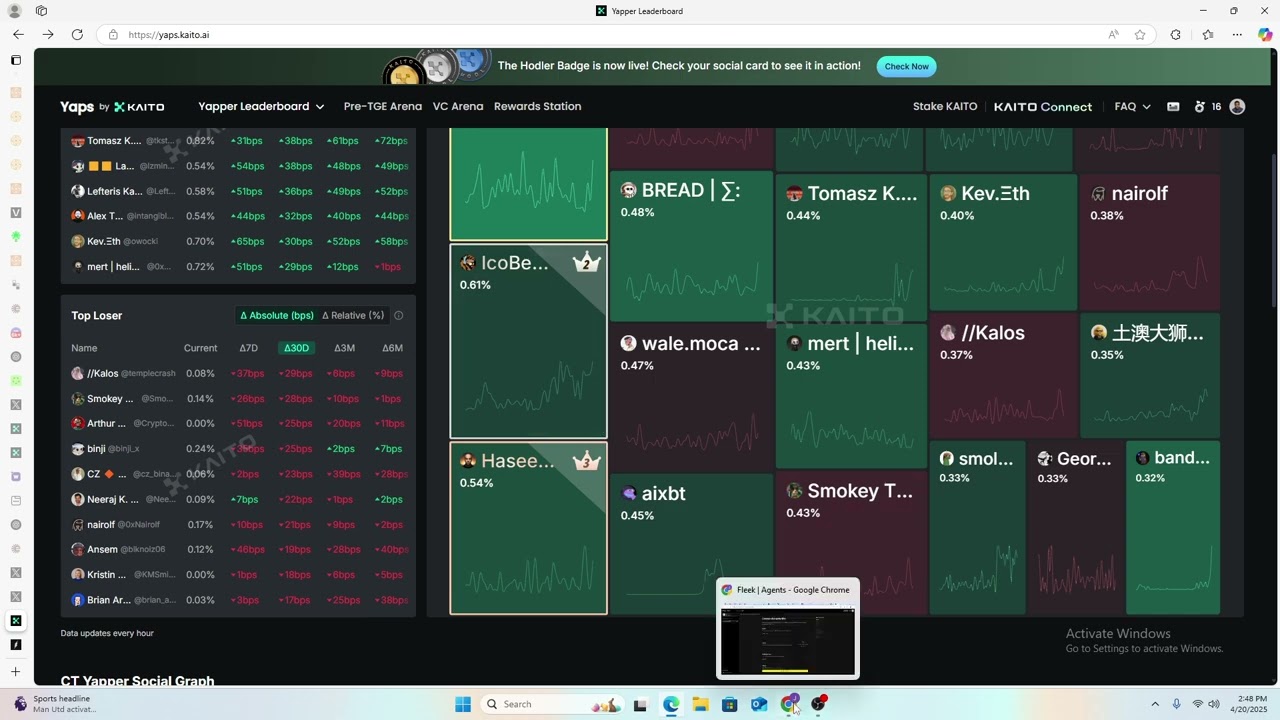The width and height of the screenshot is (1280, 720).
Task: Open the recording app taskbar icon
Action: click(819, 704)
